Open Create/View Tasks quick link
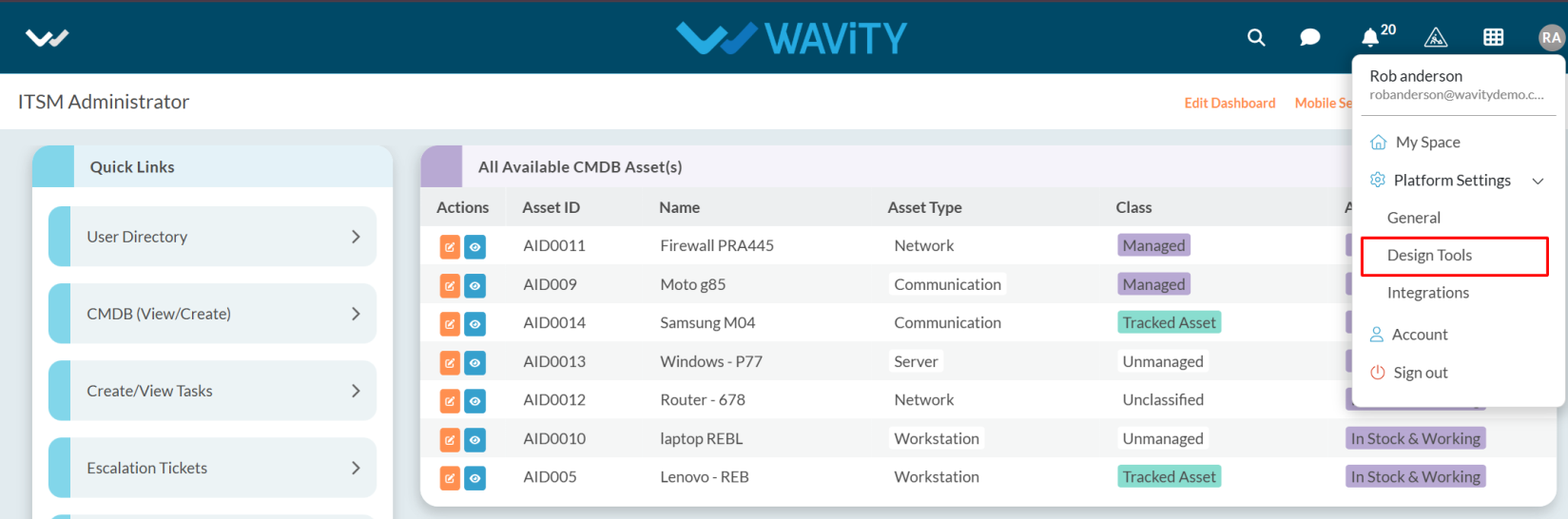The image size is (1568, 519). point(212,391)
